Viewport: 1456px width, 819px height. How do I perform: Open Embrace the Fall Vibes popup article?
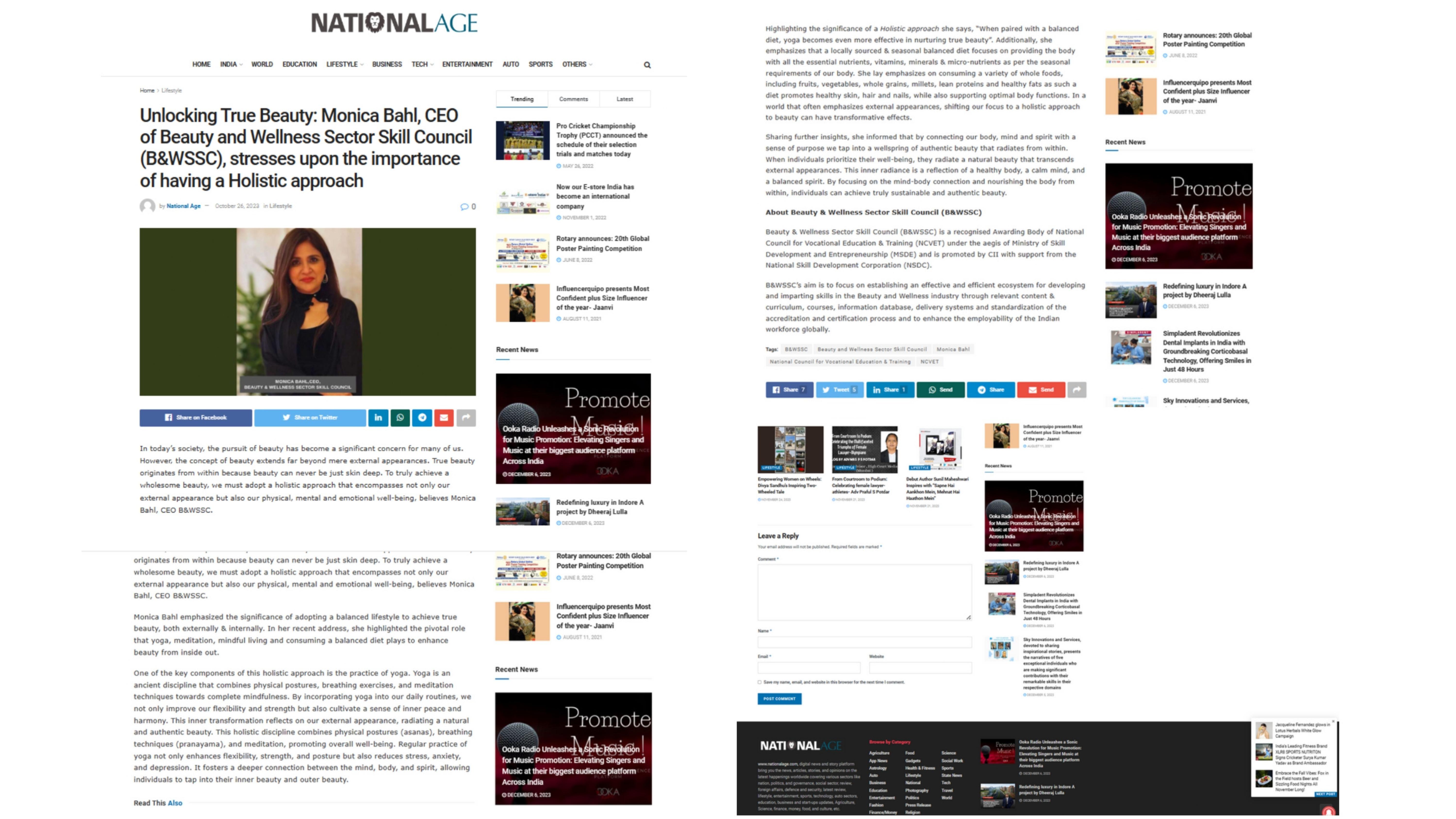point(1302,781)
